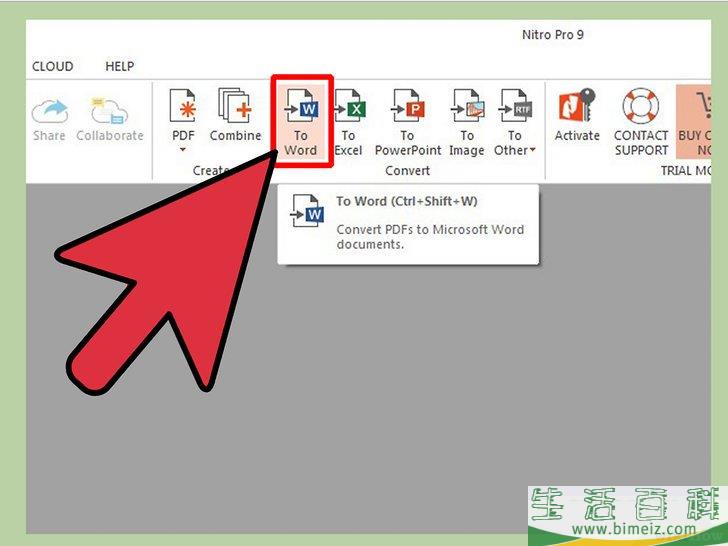Click the PDF create icon
Viewport: 728px width, 546px height.
[183, 106]
